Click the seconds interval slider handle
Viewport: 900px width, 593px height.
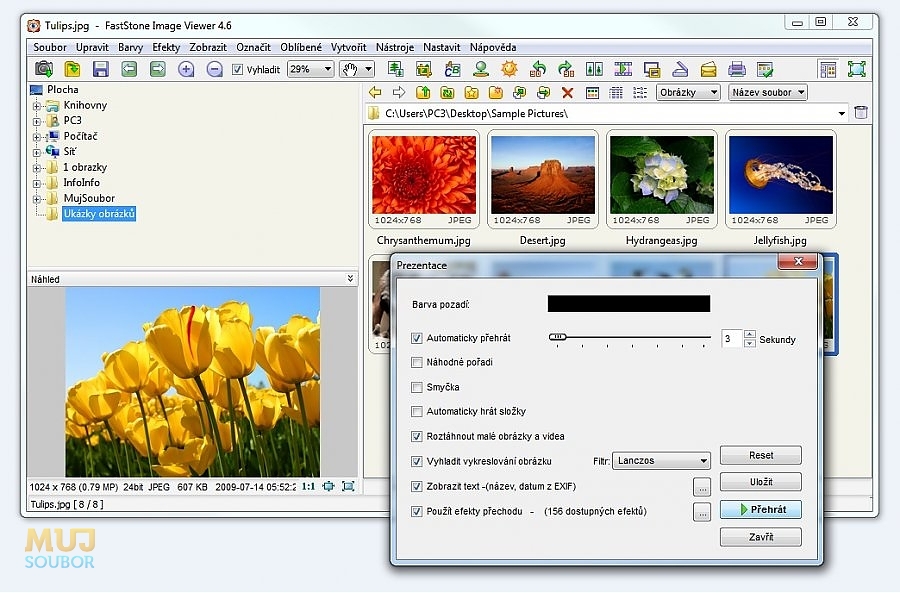(x=557, y=337)
